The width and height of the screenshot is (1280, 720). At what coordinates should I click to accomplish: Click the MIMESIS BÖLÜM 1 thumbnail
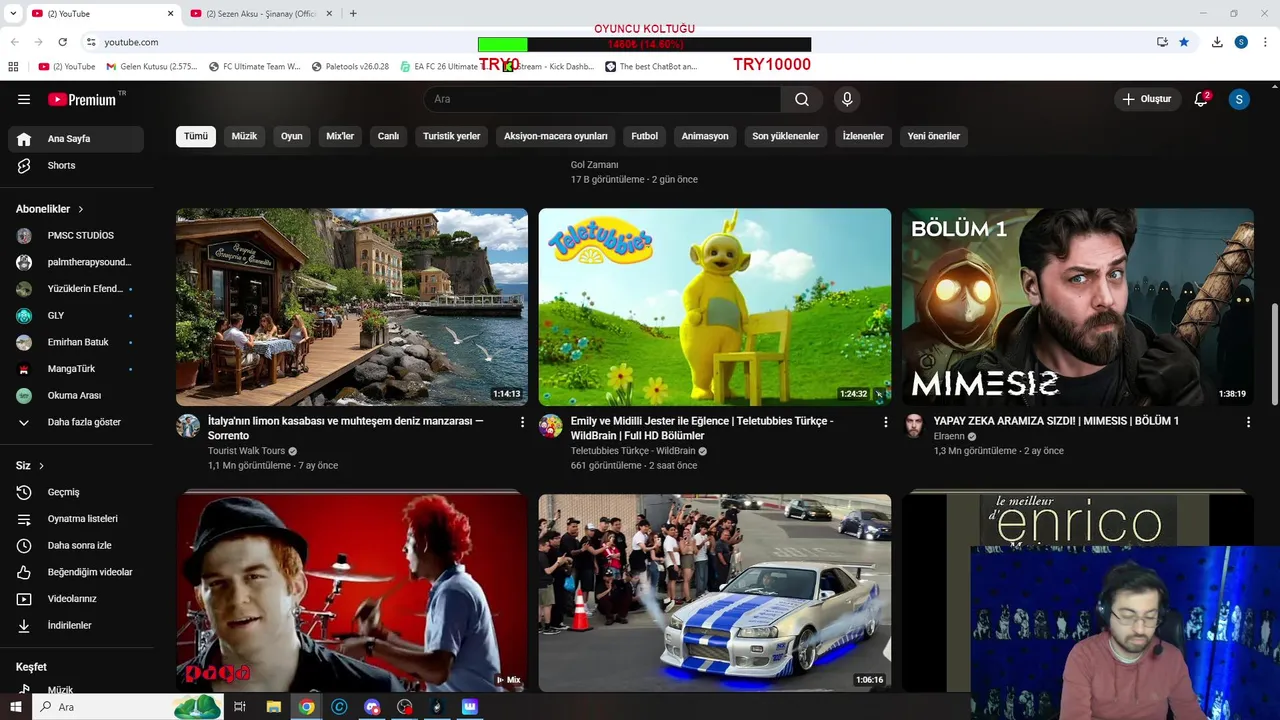point(1078,307)
